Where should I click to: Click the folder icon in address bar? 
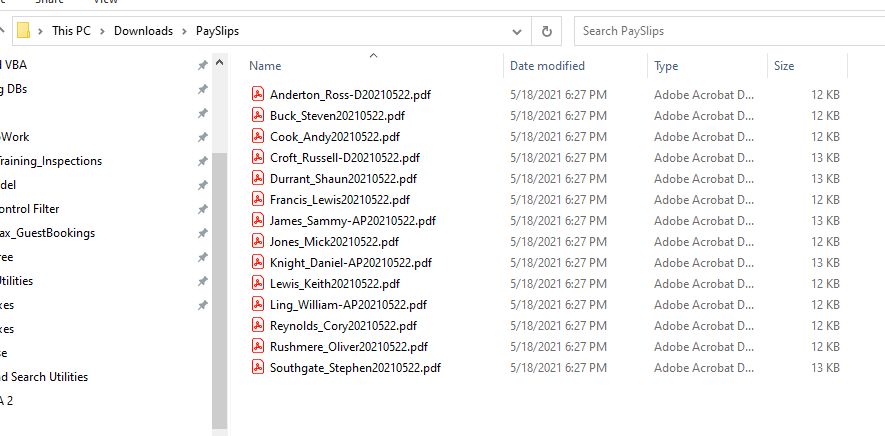[23, 30]
